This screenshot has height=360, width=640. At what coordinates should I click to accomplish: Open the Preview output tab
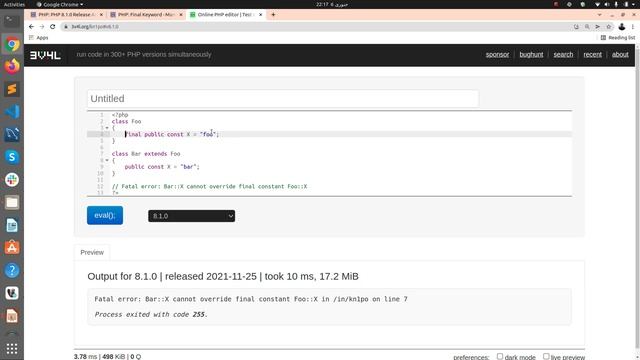[92, 252]
